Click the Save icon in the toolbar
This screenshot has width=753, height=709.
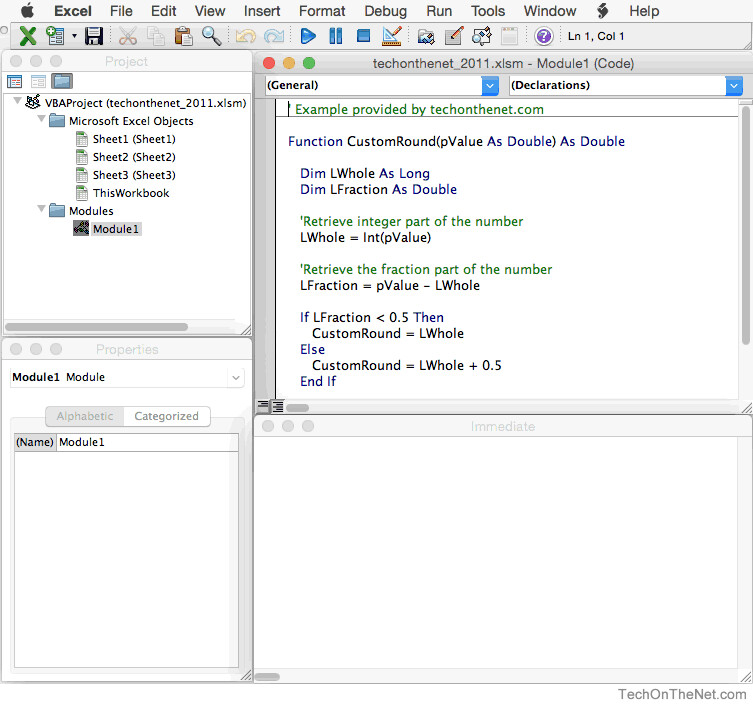coord(94,37)
